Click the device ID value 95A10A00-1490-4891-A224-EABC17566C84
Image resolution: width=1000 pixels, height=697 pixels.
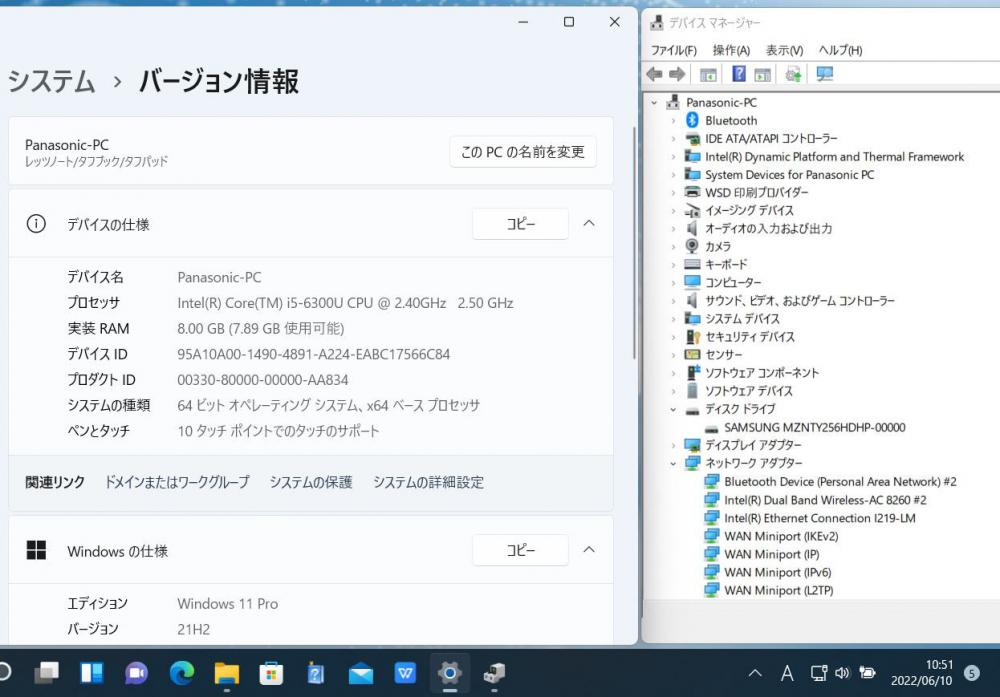[314, 354]
